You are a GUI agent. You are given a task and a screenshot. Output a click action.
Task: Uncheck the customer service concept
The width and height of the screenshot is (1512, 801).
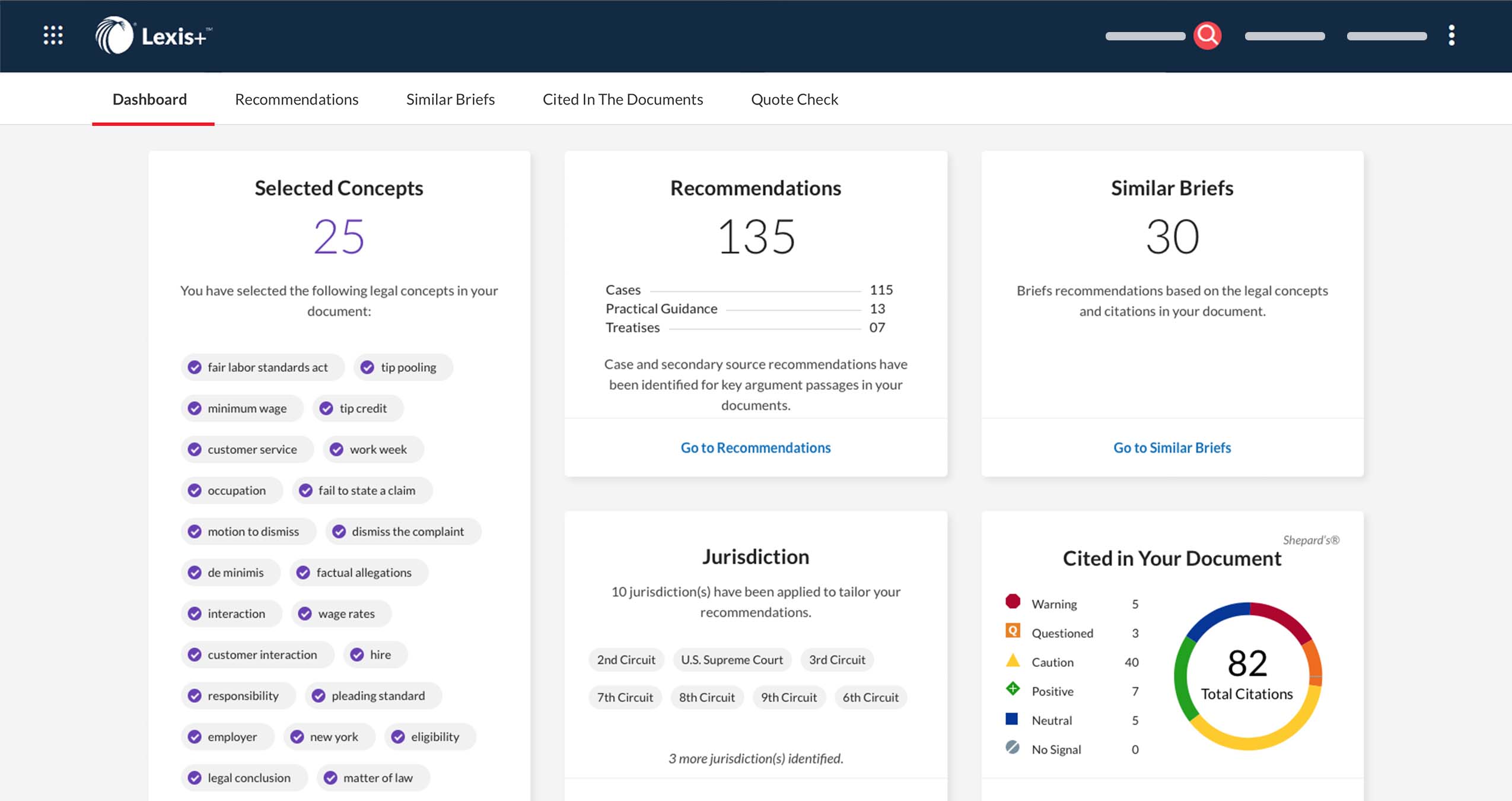(247, 449)
